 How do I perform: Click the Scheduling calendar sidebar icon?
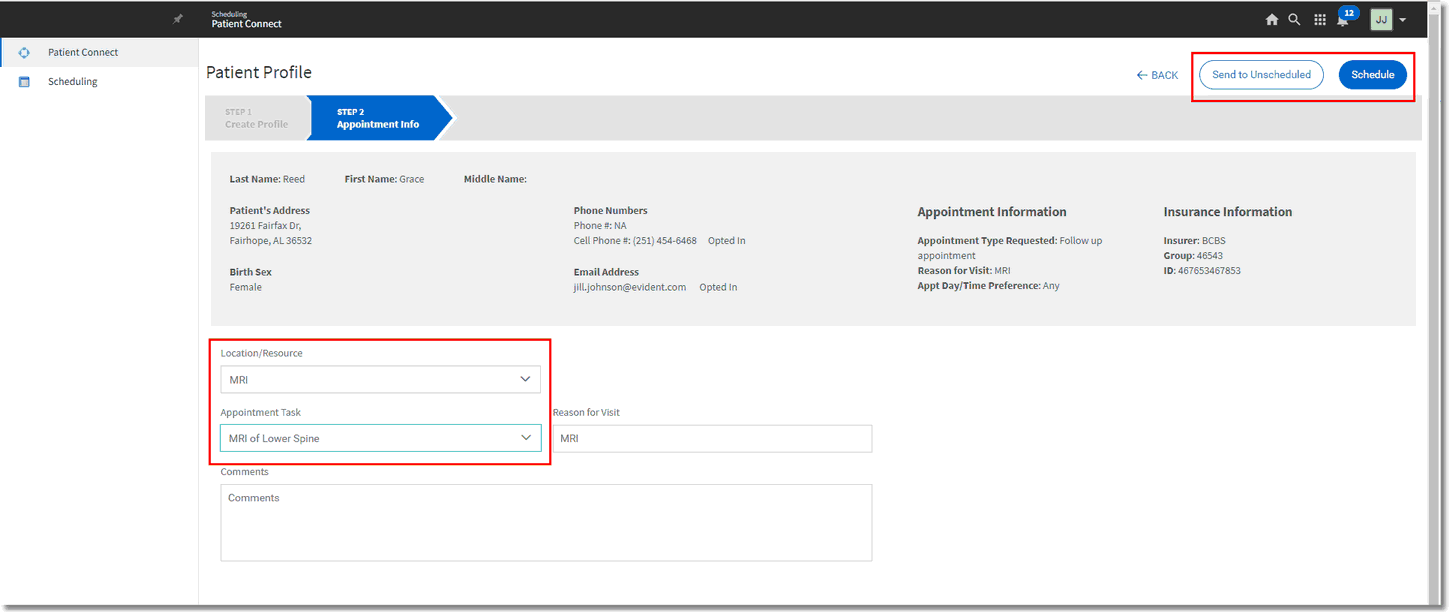pyautogui.click(x=24, y=82)
